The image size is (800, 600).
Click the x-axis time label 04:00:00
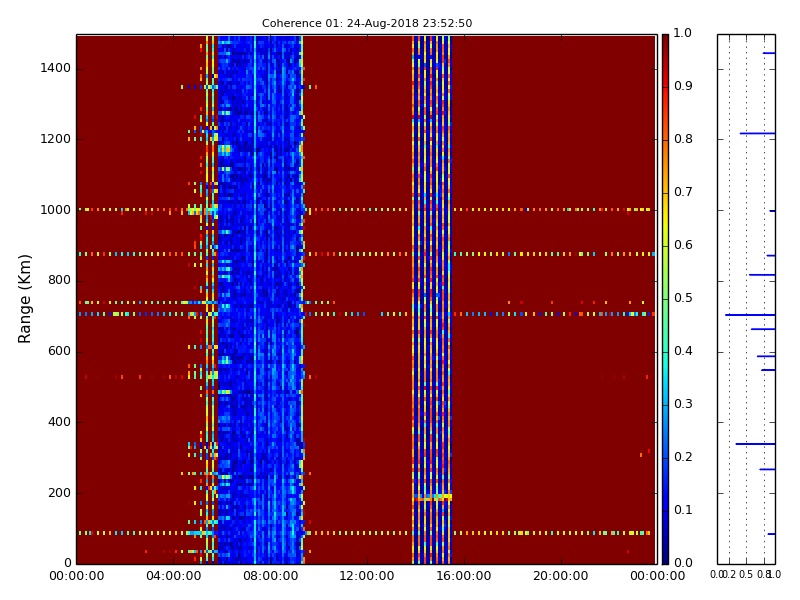click(173, 577)
